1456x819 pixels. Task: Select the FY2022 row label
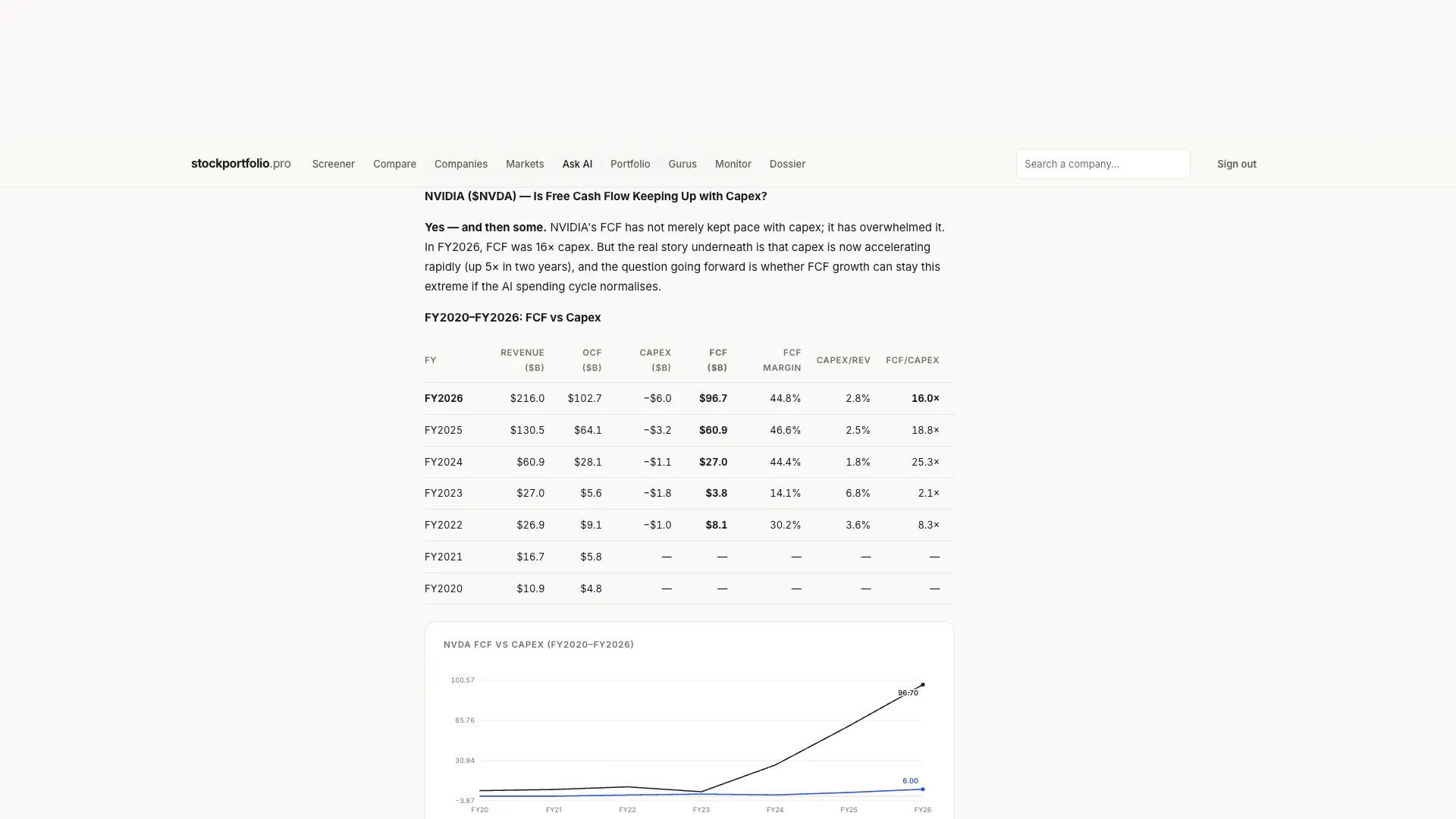click(444, 525)
